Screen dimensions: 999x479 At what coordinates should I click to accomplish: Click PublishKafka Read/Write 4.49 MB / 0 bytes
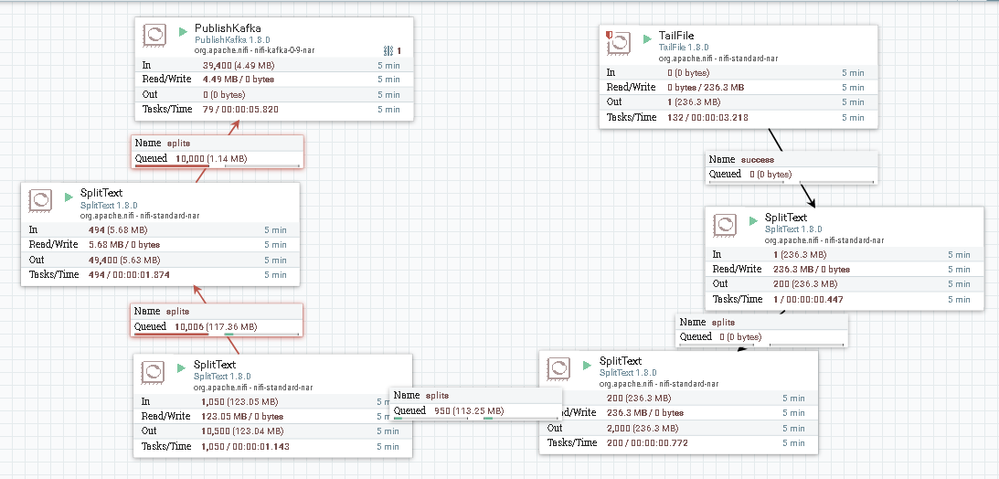(x=238, y=79)
